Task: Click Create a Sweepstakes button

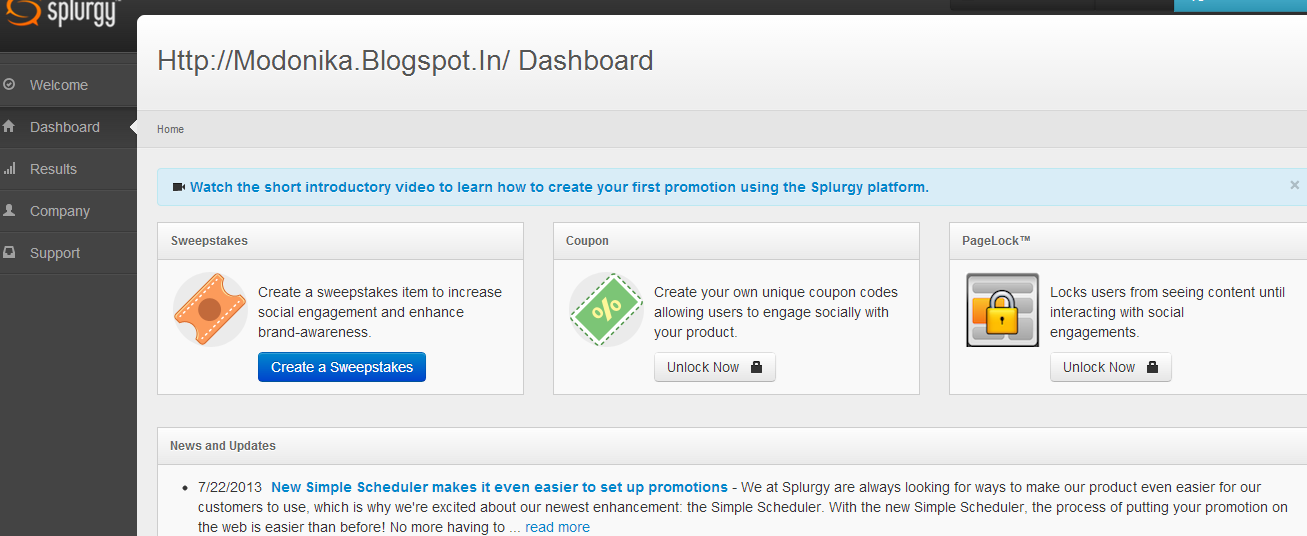Action: (342, 367)
